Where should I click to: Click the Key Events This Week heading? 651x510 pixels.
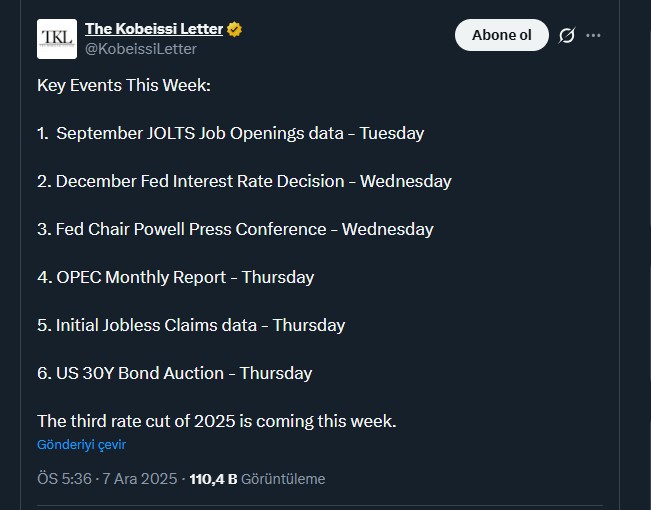[x=124, y=85]
